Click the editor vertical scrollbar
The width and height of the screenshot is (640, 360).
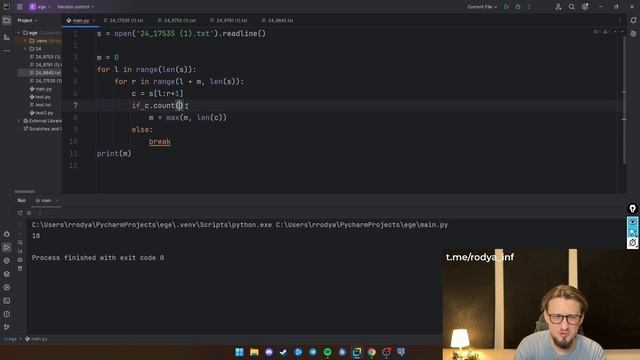[x=624, y=100]
